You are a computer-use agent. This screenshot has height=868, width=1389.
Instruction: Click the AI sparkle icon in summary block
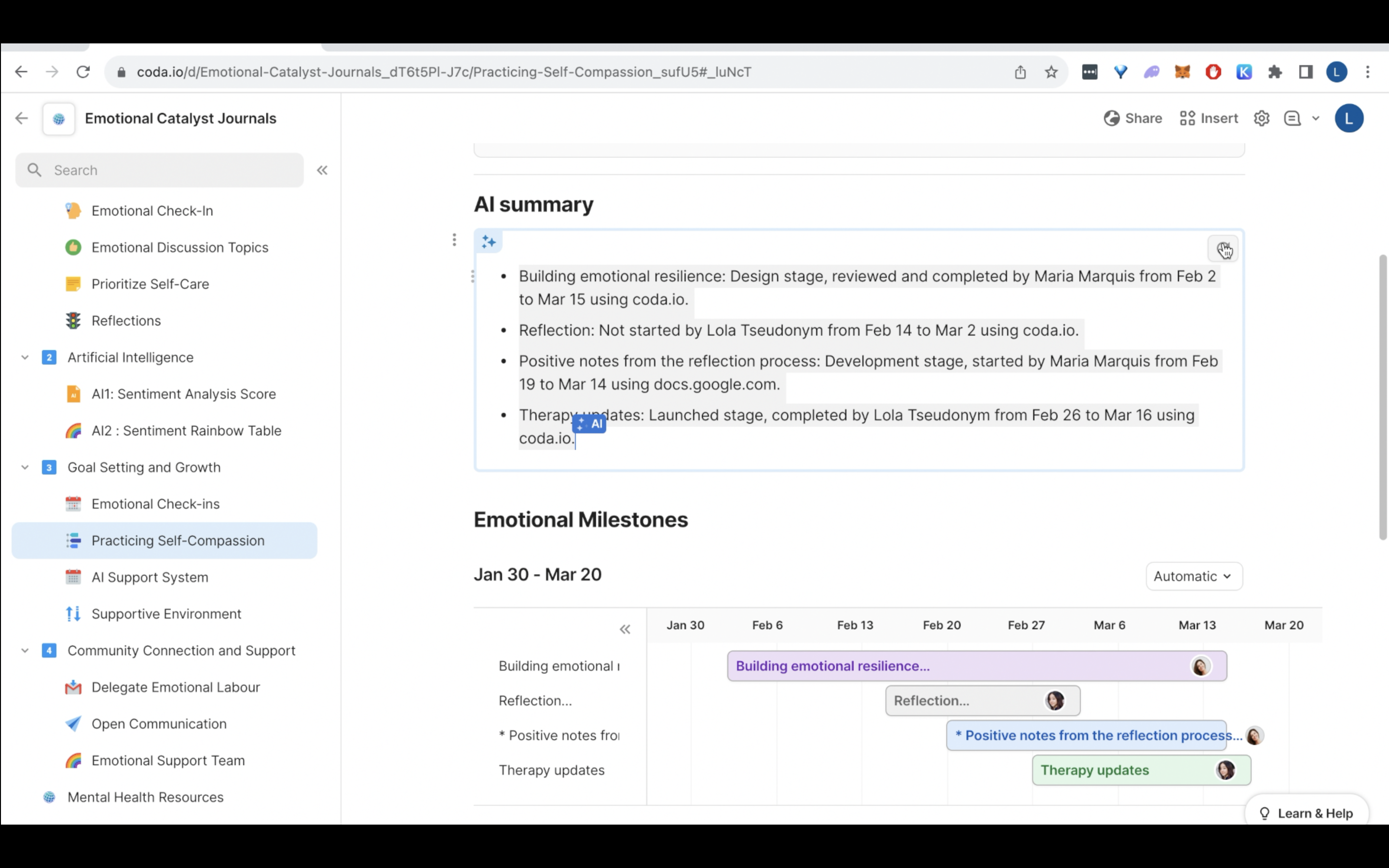pos(489,242)
